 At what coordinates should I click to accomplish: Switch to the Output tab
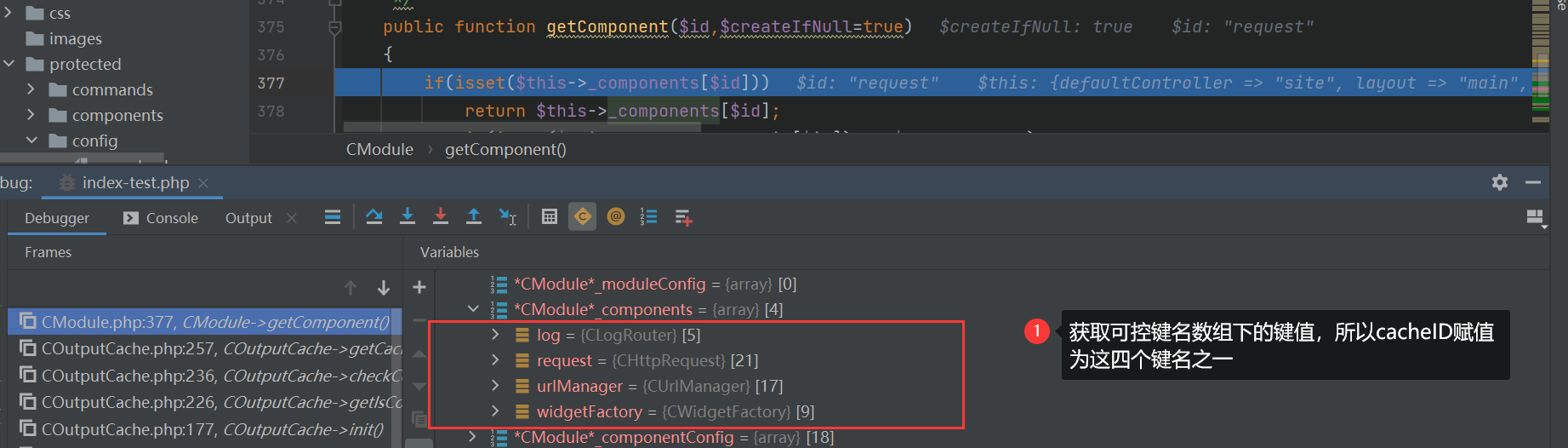pyautogui.click(x=248, y=218)
